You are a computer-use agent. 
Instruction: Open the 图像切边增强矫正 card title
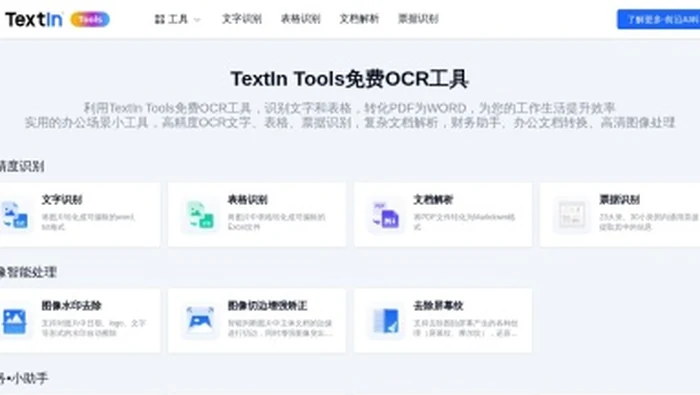tap(267, 305)
